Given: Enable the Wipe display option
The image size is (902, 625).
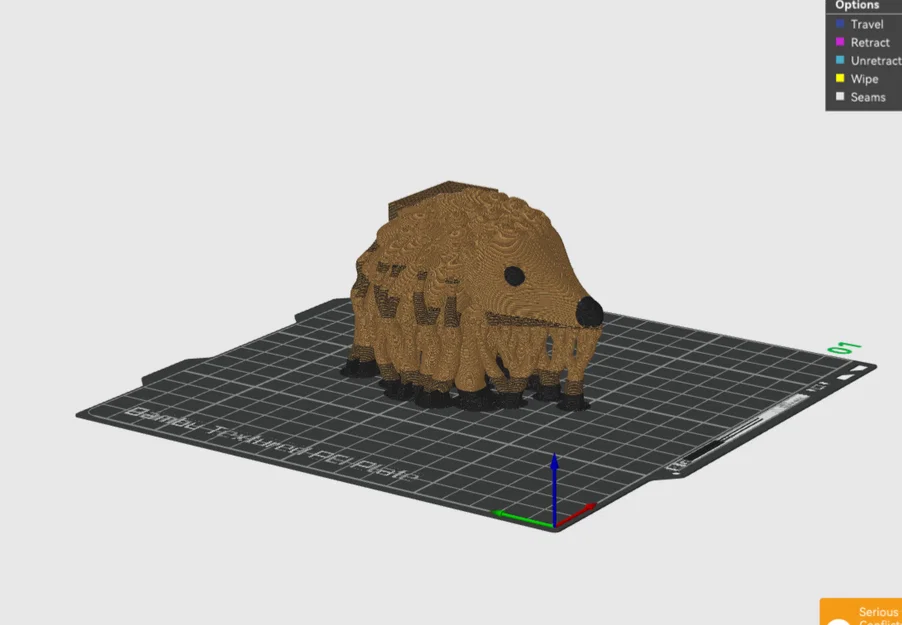Looking at the screenshot, I should tap(866, 78).
